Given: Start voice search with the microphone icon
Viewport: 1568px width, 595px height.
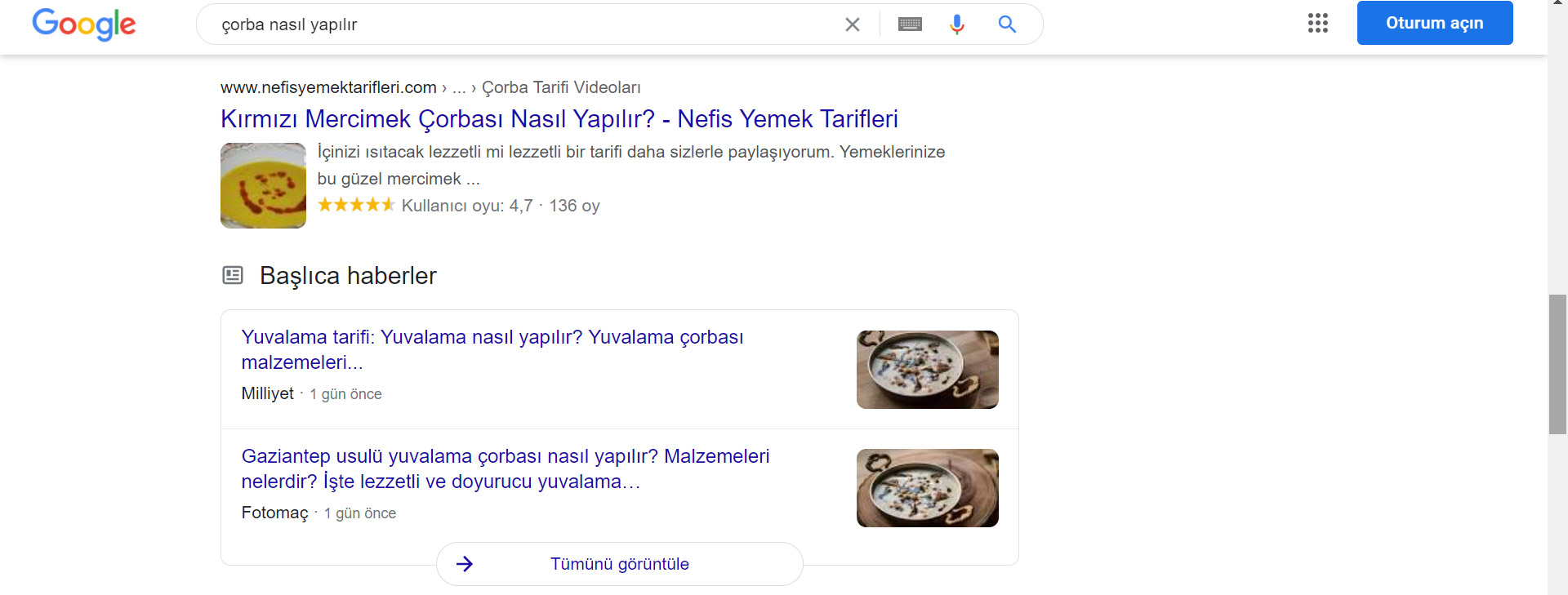Looking at the screenshot, I should (956, 24).
